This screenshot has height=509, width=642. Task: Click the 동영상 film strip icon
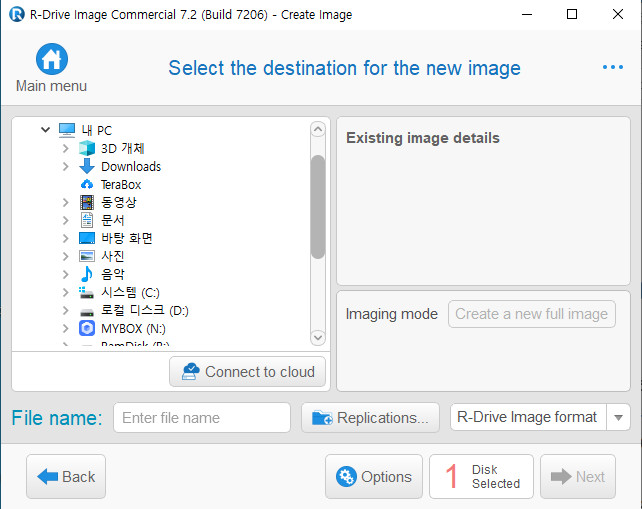tap(87, 202)
